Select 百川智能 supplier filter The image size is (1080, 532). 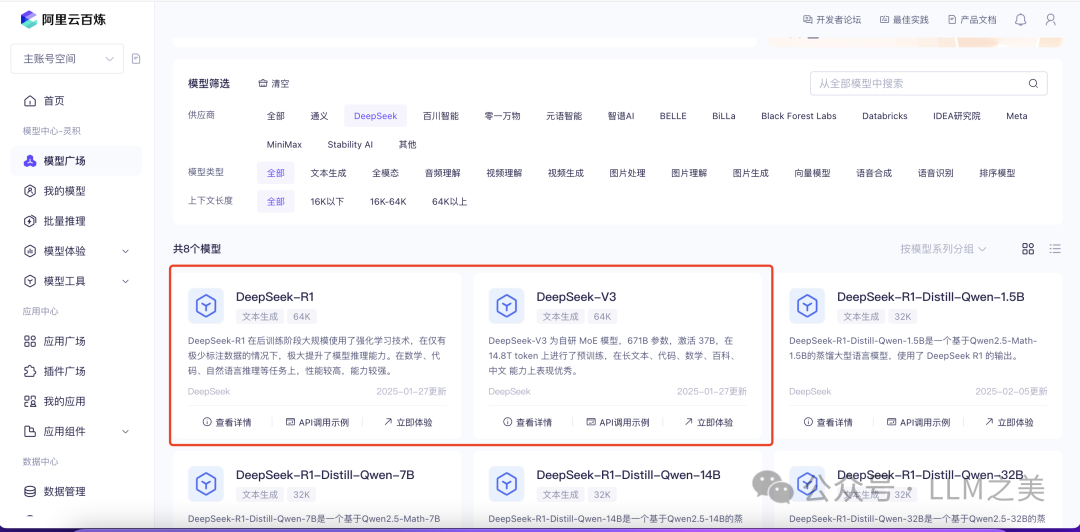[441, 116]
